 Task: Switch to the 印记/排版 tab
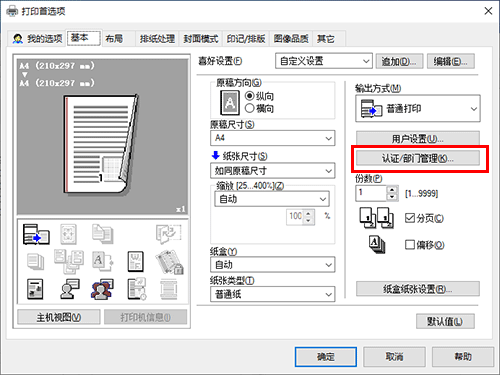[x=246, y=39]
